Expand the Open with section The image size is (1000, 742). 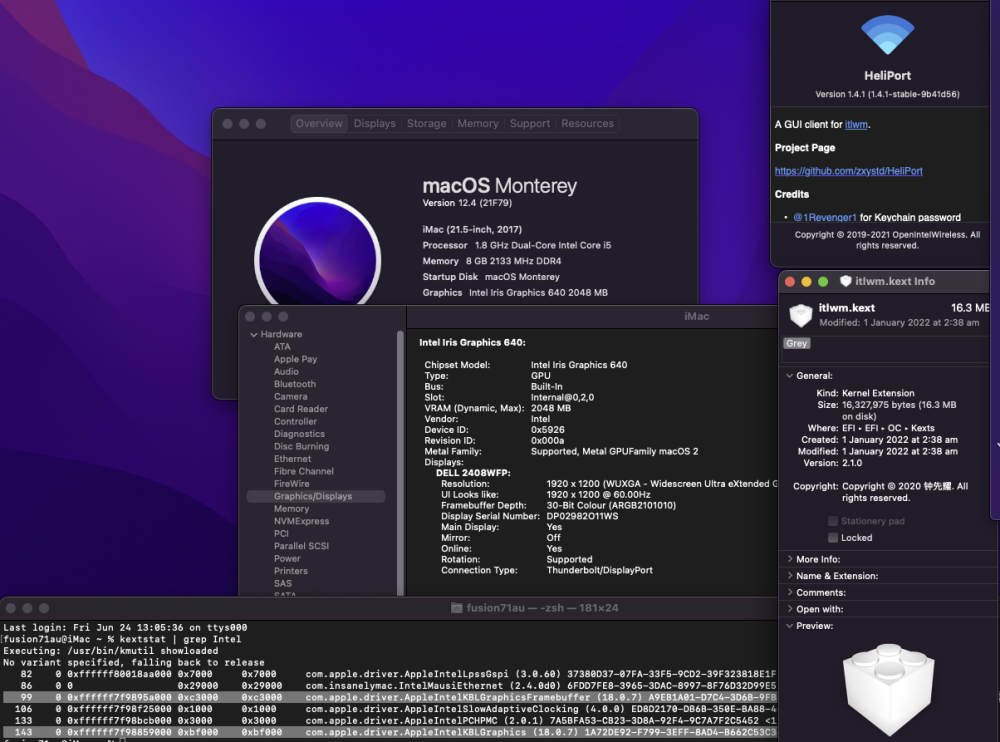790,609
